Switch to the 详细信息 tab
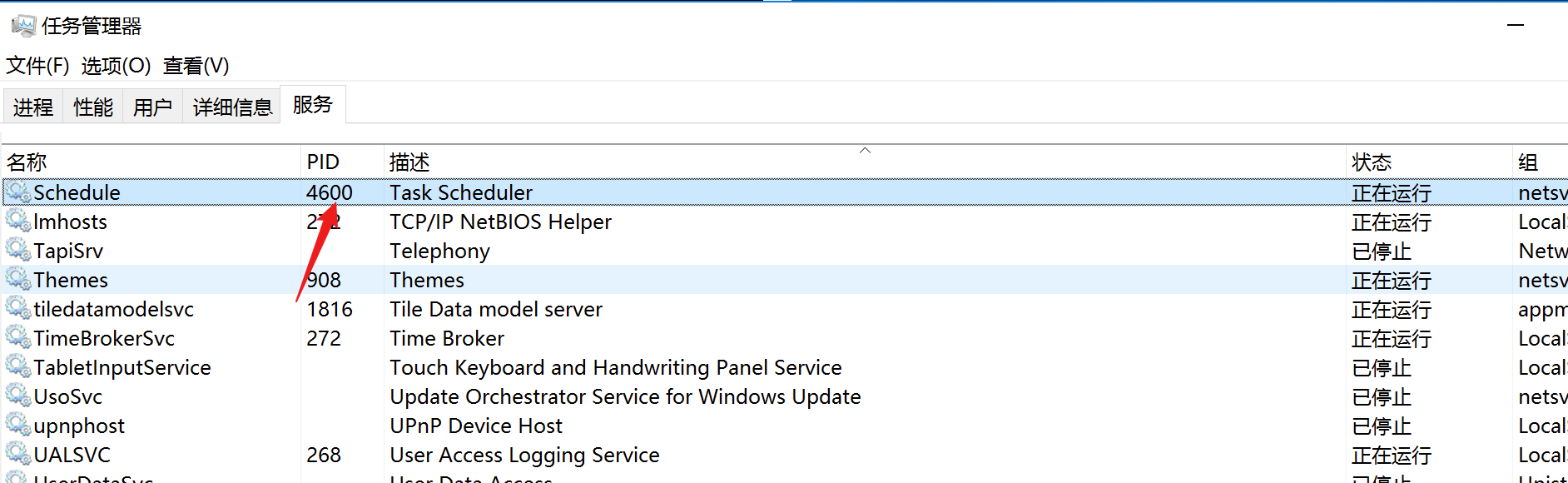The width and height of the screenshot is (1568, 483). (232, 107)
